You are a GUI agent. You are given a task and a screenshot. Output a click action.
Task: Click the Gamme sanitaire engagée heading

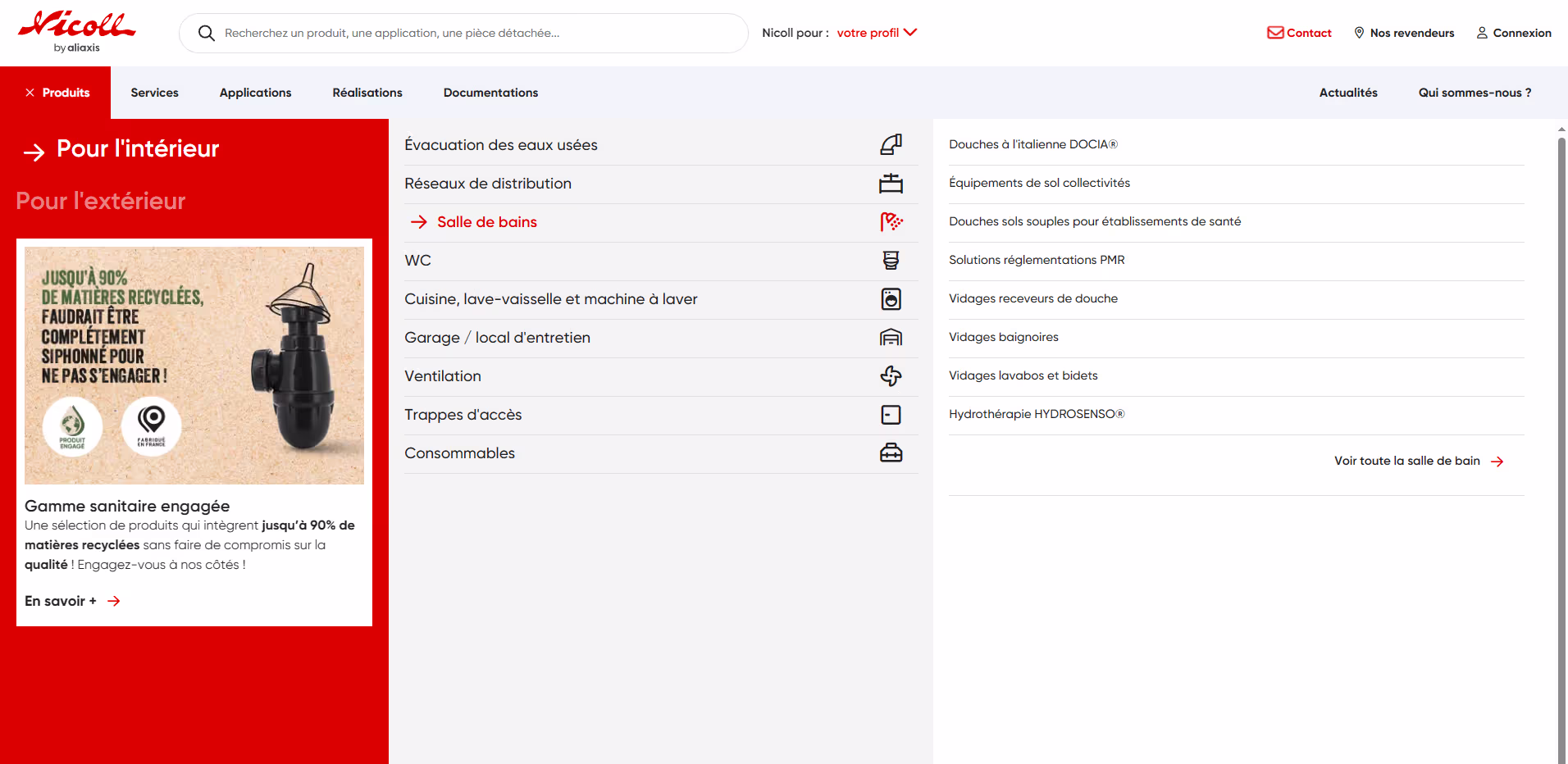pos(127,506)
